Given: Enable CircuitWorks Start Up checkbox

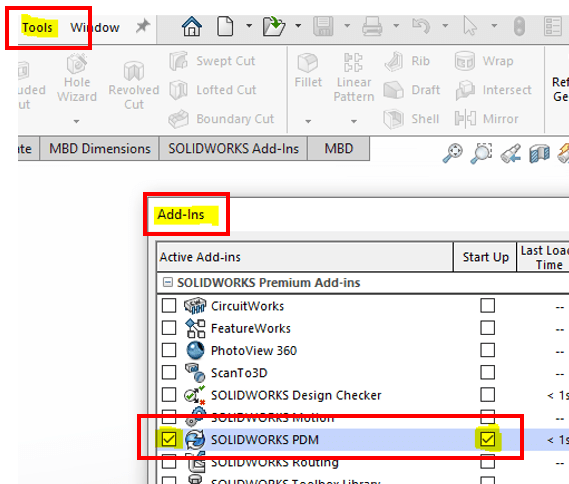Looking at the screenshot, I should coord(487,305).
